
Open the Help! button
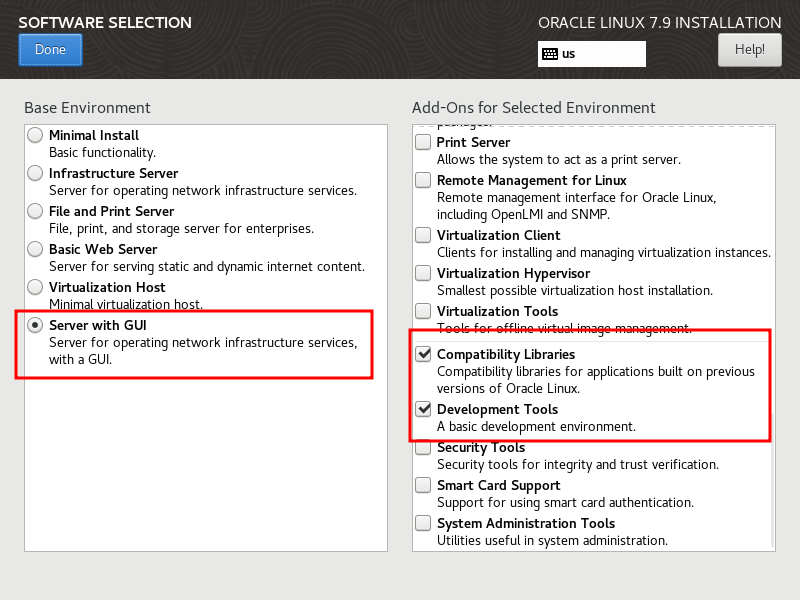(x=749, y=50)
